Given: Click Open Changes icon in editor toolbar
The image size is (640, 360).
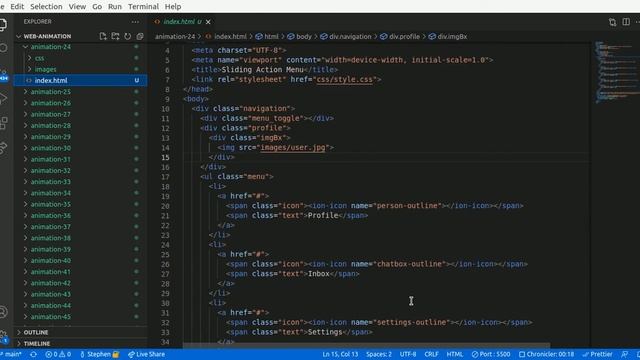Looking at the screenshot, I should pyautogui.click(x=612, y=22).
